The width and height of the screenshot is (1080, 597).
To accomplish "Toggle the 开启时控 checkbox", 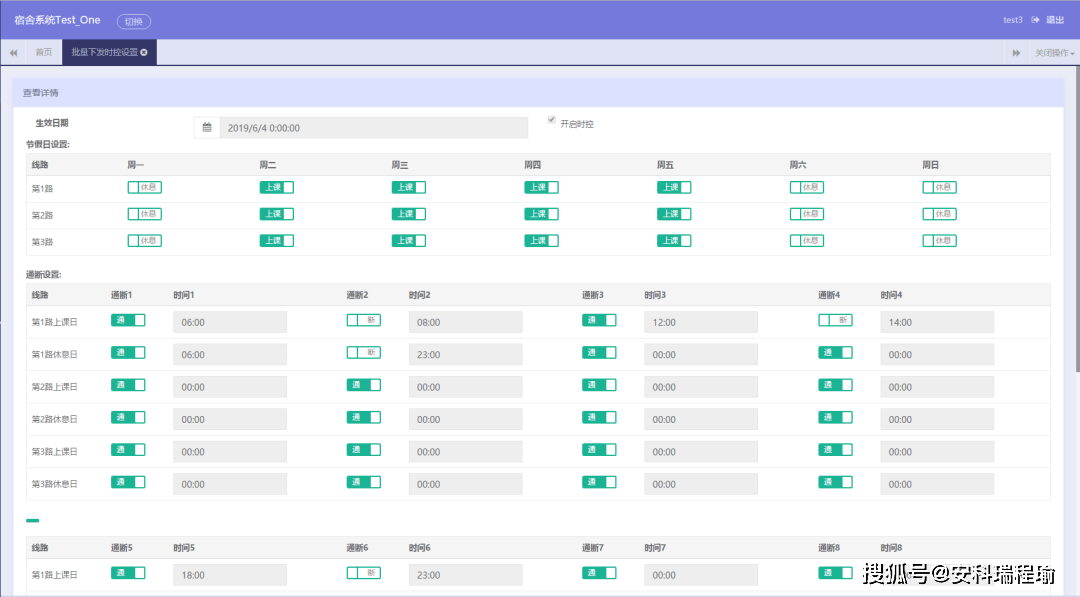I will 552,120.
